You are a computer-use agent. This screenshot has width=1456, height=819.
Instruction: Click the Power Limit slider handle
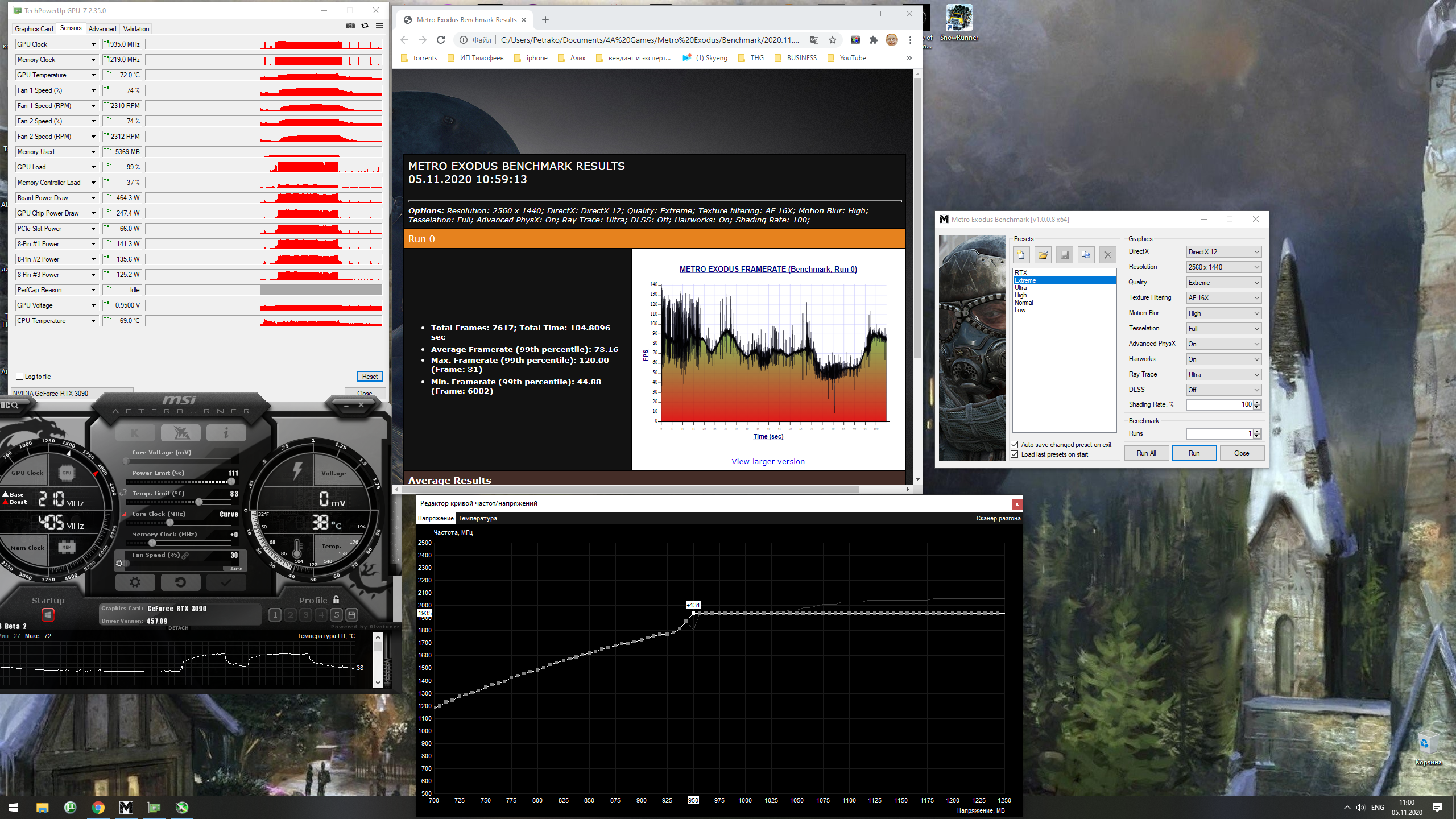231,482
